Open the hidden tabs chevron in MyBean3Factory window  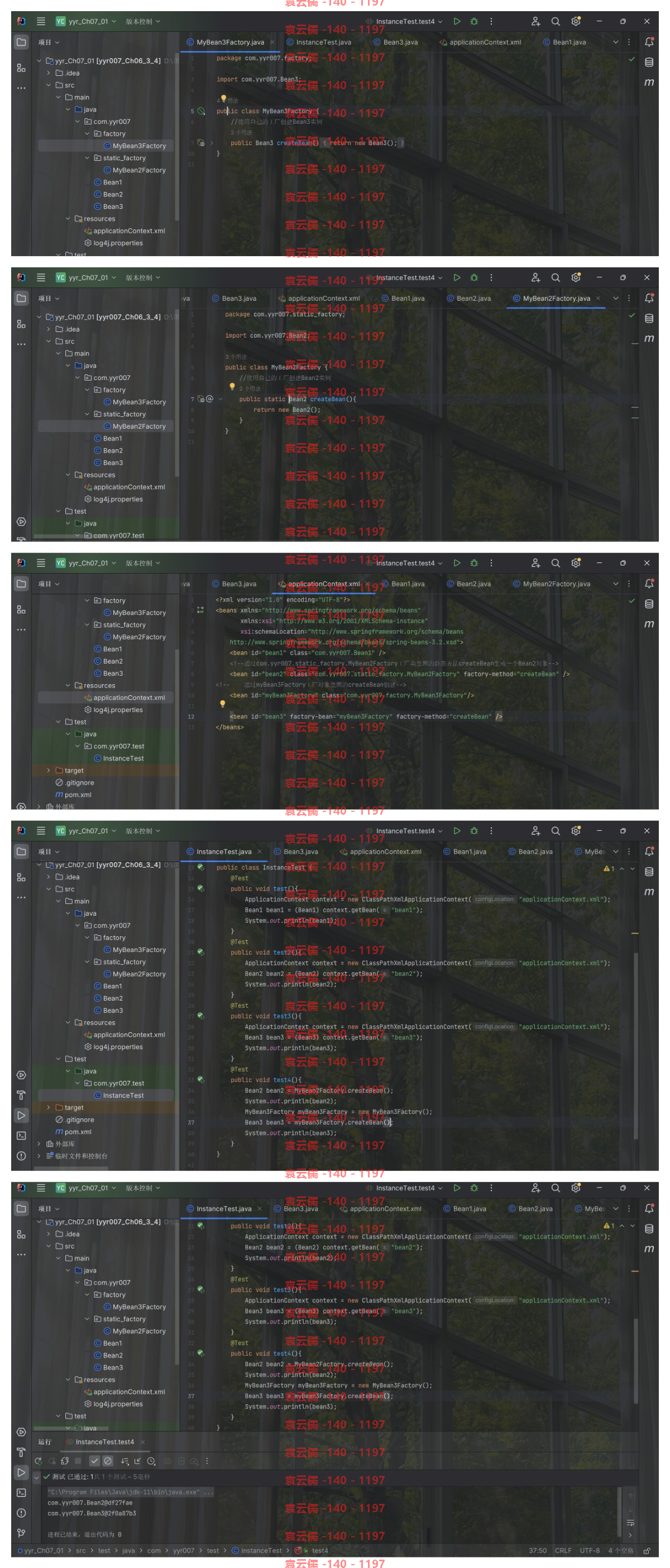616,42
